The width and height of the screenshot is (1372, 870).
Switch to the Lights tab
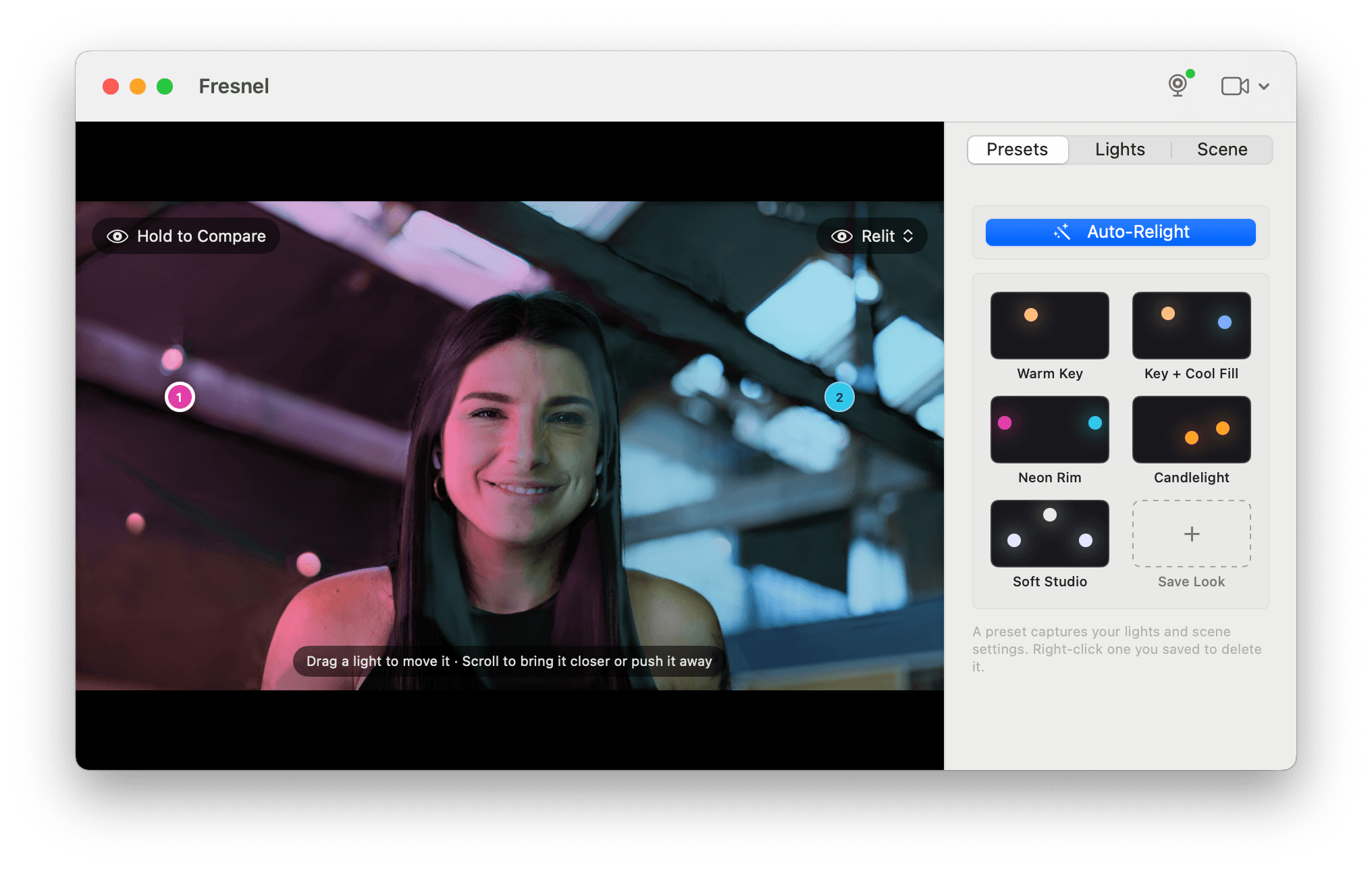click(x=1120, y=149)
